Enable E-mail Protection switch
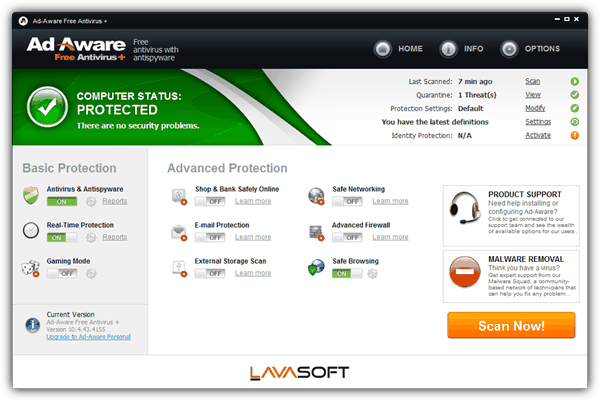 [x=210, y=237]
